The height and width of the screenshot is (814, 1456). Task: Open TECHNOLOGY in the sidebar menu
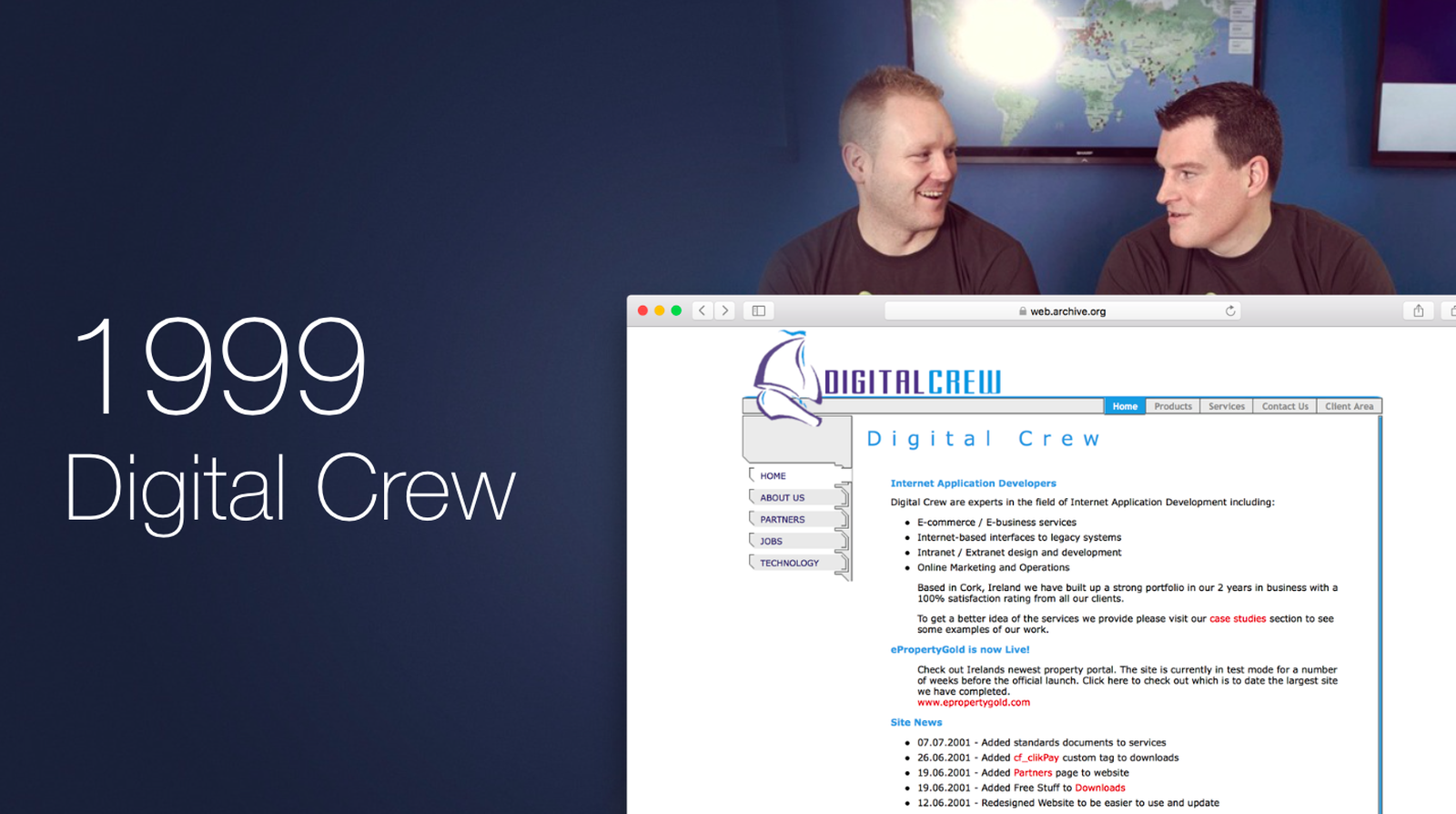(x=790, y=564)
